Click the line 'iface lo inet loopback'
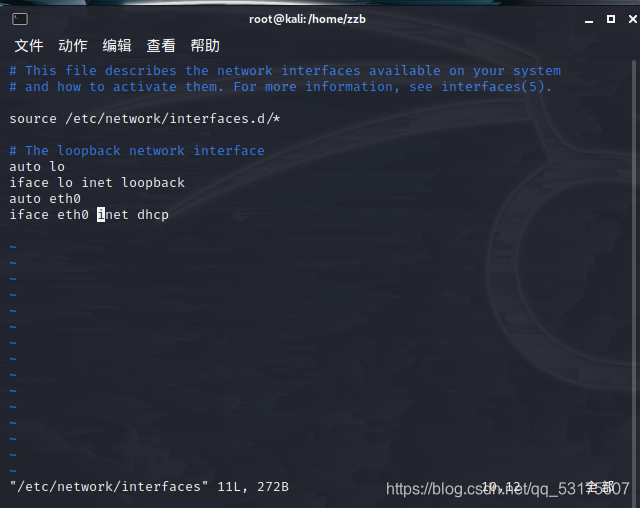The image size is (640, 508). 97,183
